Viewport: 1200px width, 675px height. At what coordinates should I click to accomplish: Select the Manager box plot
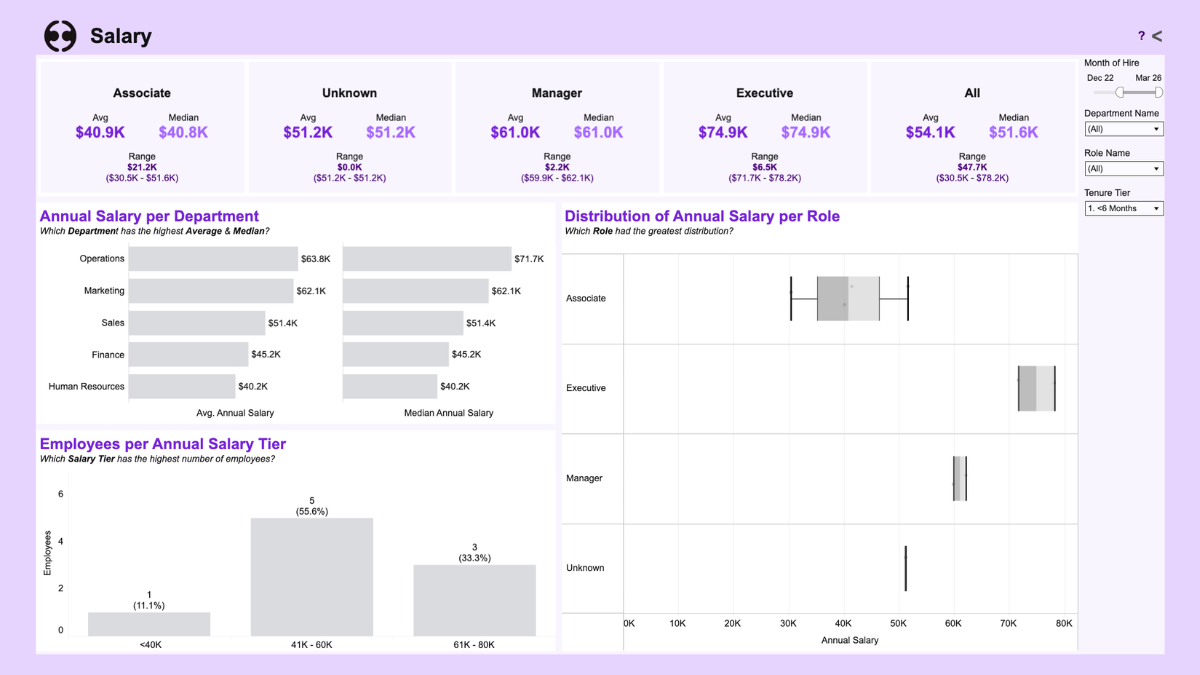click(x=959, y=478)
